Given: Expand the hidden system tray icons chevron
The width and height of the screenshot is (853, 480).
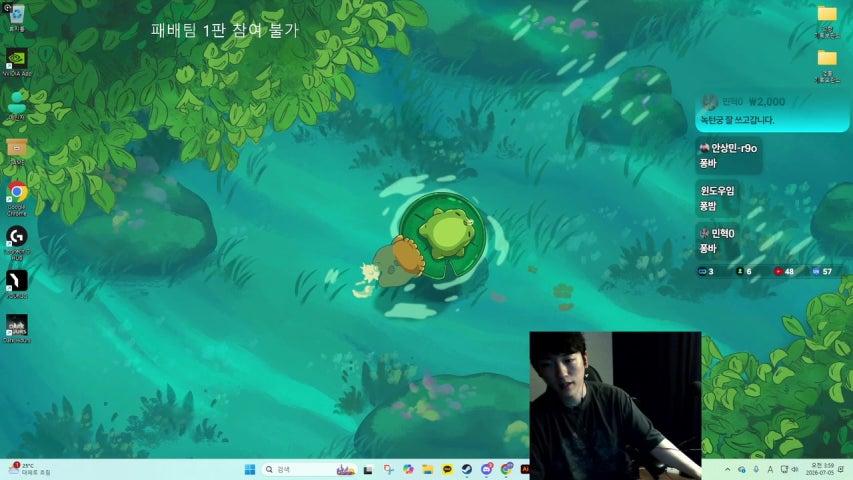Looking at the screenshot, I should click(727, 469).
